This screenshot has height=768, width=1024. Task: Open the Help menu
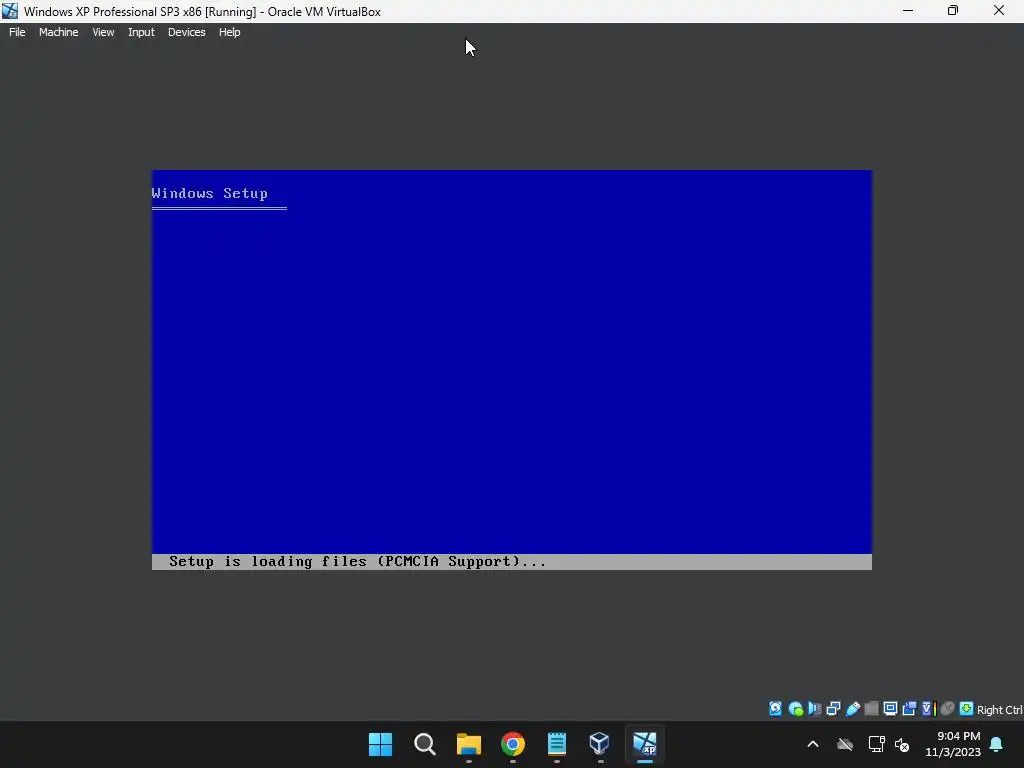pyautogui.click(x=229, y=32)
